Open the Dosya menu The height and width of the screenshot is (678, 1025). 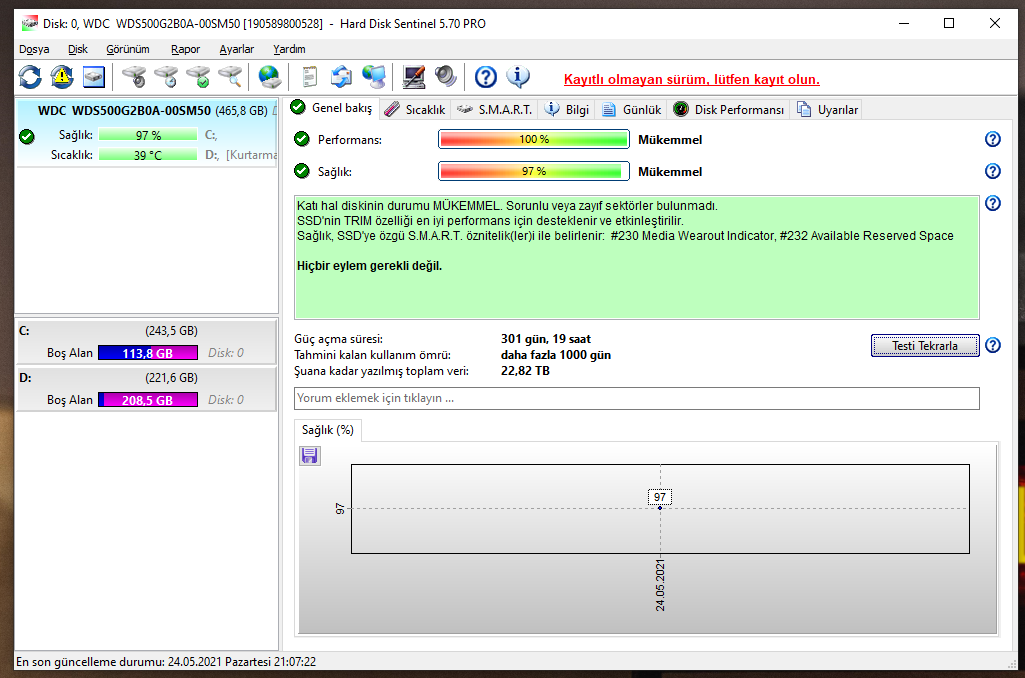tap(34, 49)
